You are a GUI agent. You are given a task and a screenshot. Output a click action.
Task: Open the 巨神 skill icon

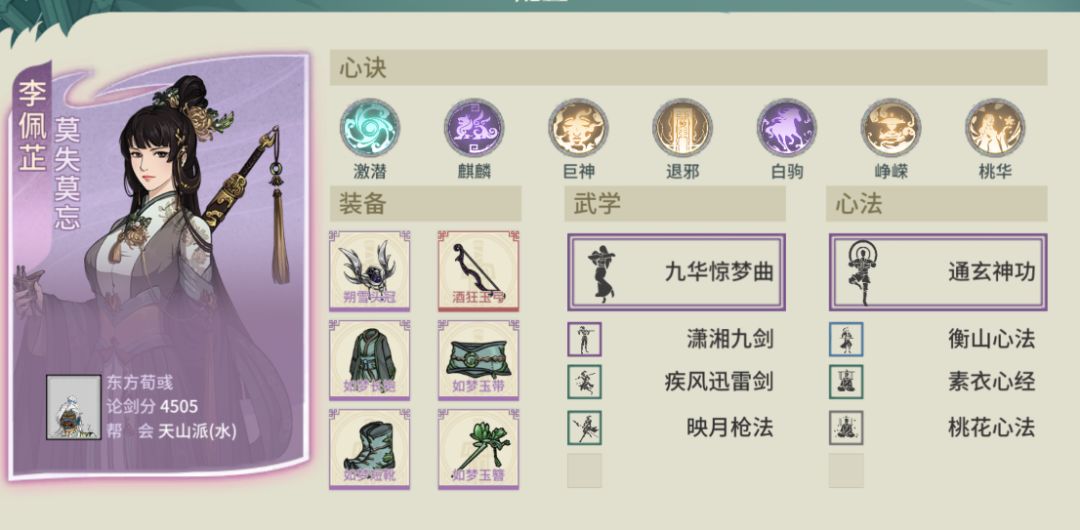coord(578,128)
